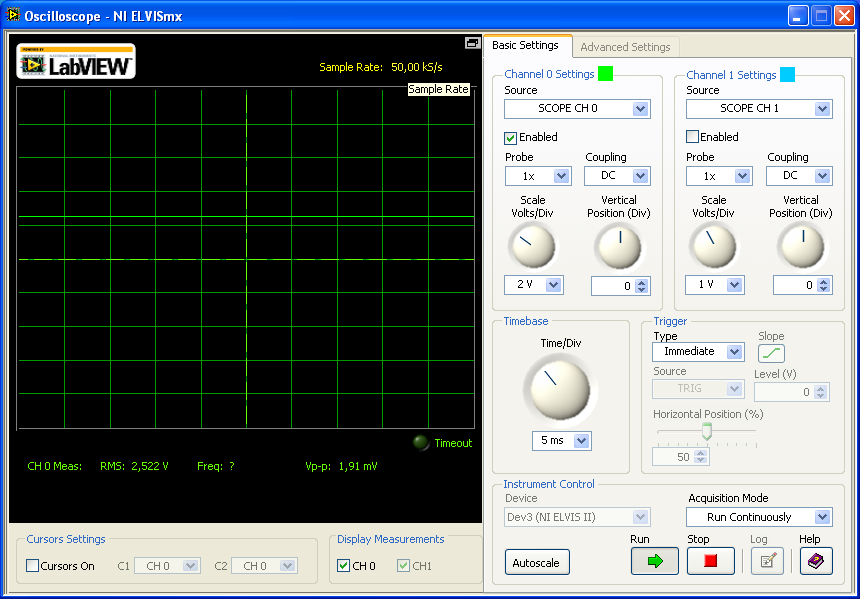Minimize the Oscilloscope window
Viewport: 860px width, 599px height.
798,15
